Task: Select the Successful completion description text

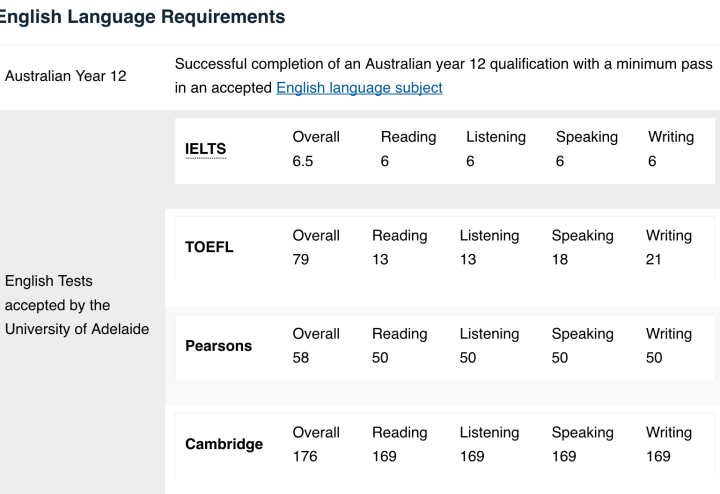Action: pos(444,76)
